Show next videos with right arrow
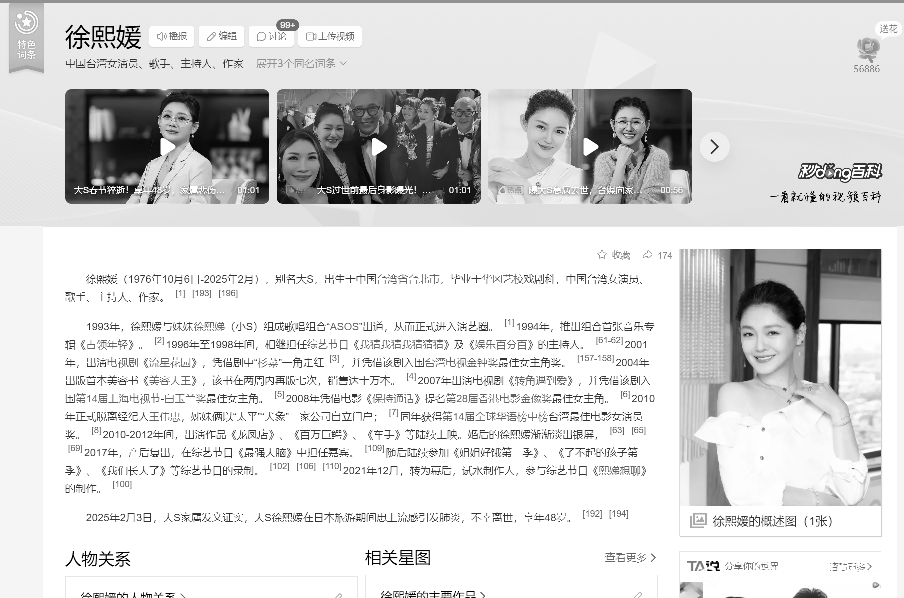904x598 pixels. pyautogui.click(x=713, y=147)
